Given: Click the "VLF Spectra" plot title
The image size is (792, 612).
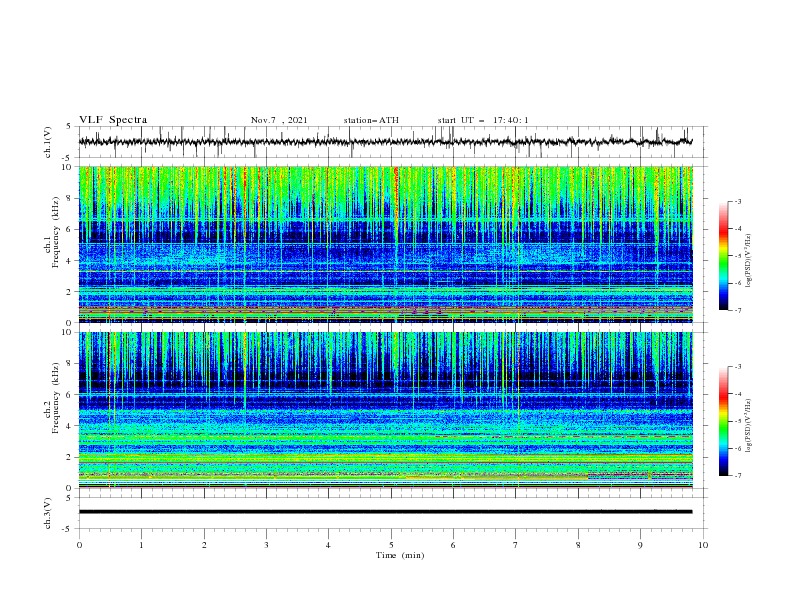Looking at the screenshot, I should pos(113,120).
